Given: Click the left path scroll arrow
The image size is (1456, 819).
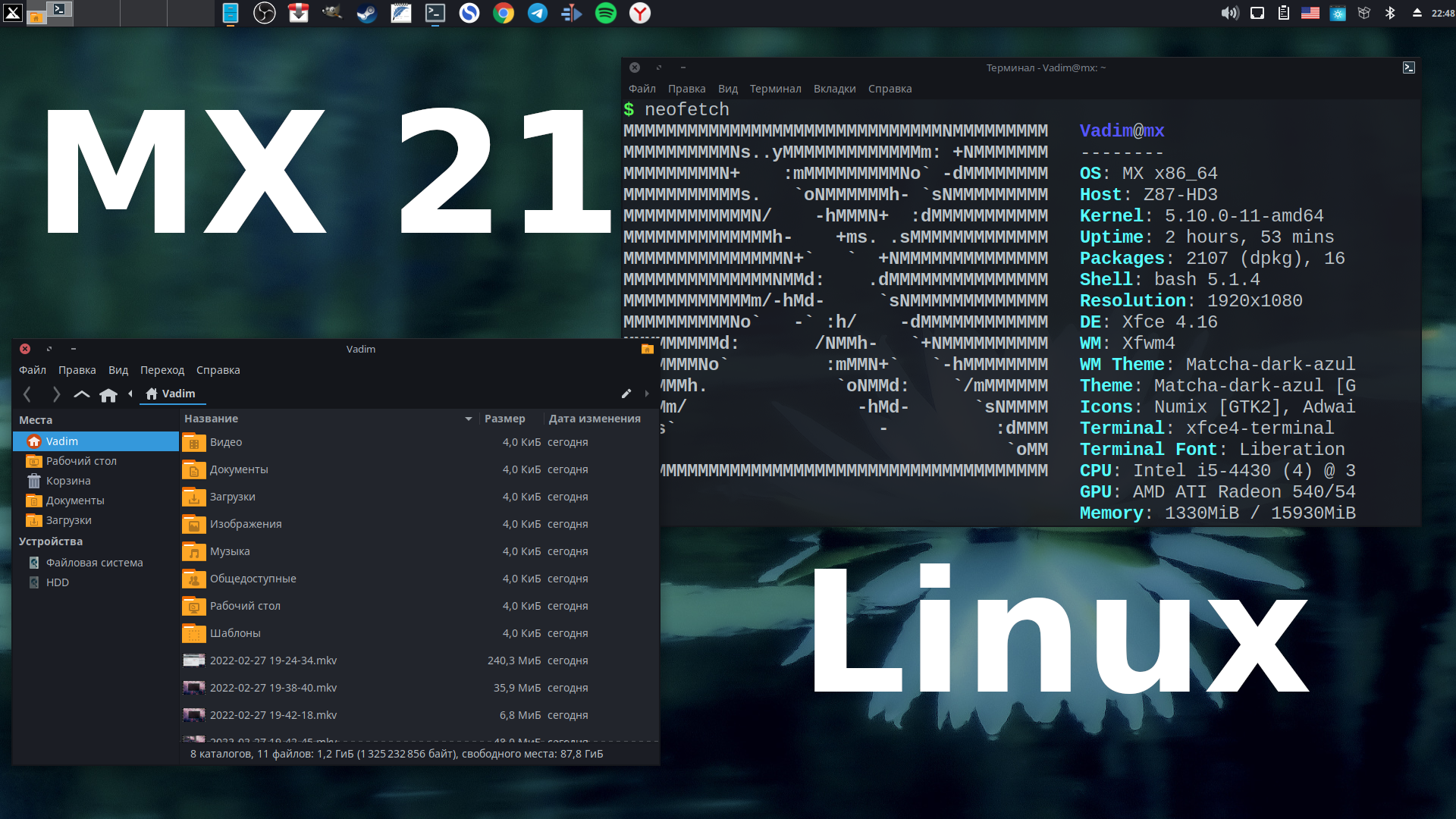Looking at the screenshot, I should coord(130,394).
